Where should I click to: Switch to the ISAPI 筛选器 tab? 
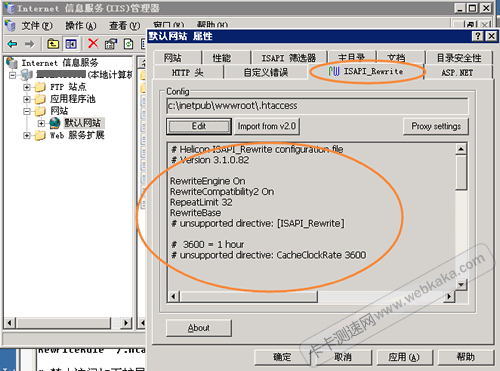pyautogui.click(x=289, y=58)
